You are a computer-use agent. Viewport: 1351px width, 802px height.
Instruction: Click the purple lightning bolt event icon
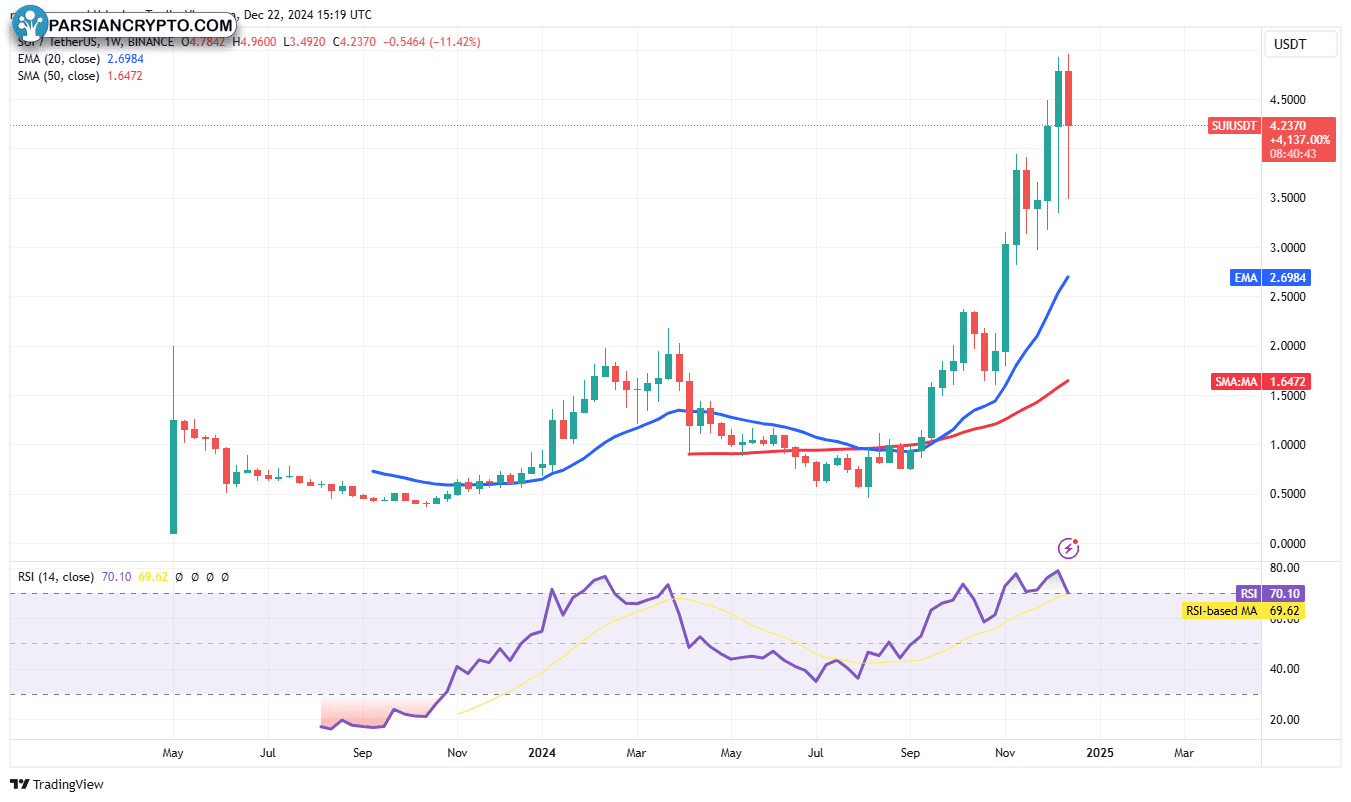(x=1069, y=548)
